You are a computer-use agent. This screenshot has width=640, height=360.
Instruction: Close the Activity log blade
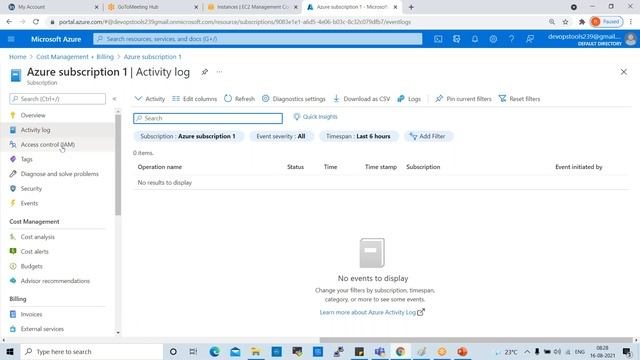(624, 72)
